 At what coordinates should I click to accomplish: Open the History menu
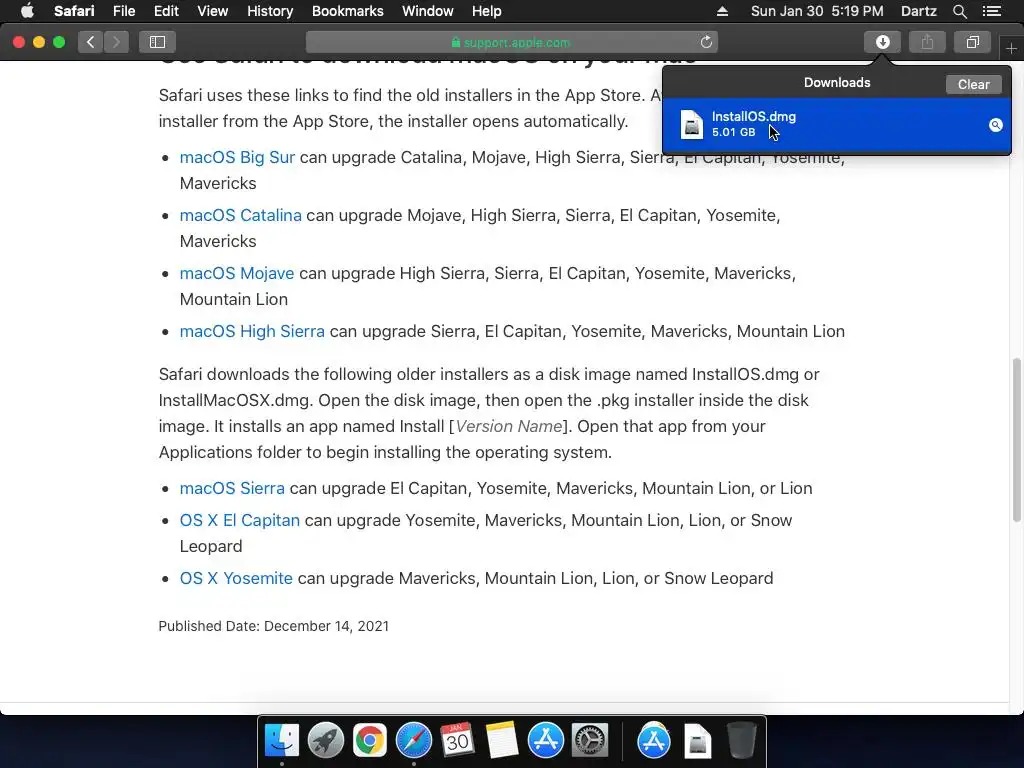pyautogui.click(x=270, y=11)
